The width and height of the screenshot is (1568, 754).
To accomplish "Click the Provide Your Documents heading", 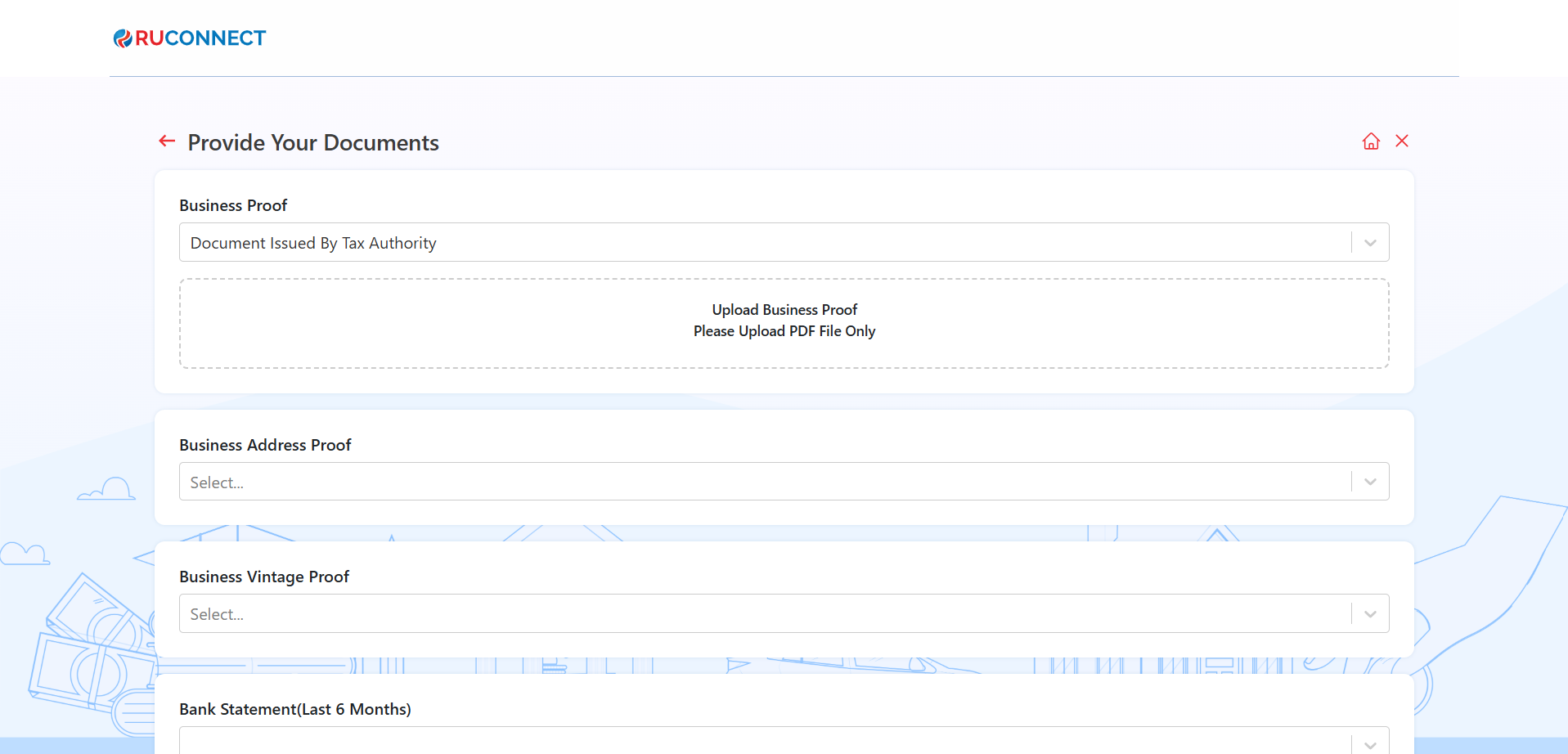I will pyautogui.click(x=313, y=143).
